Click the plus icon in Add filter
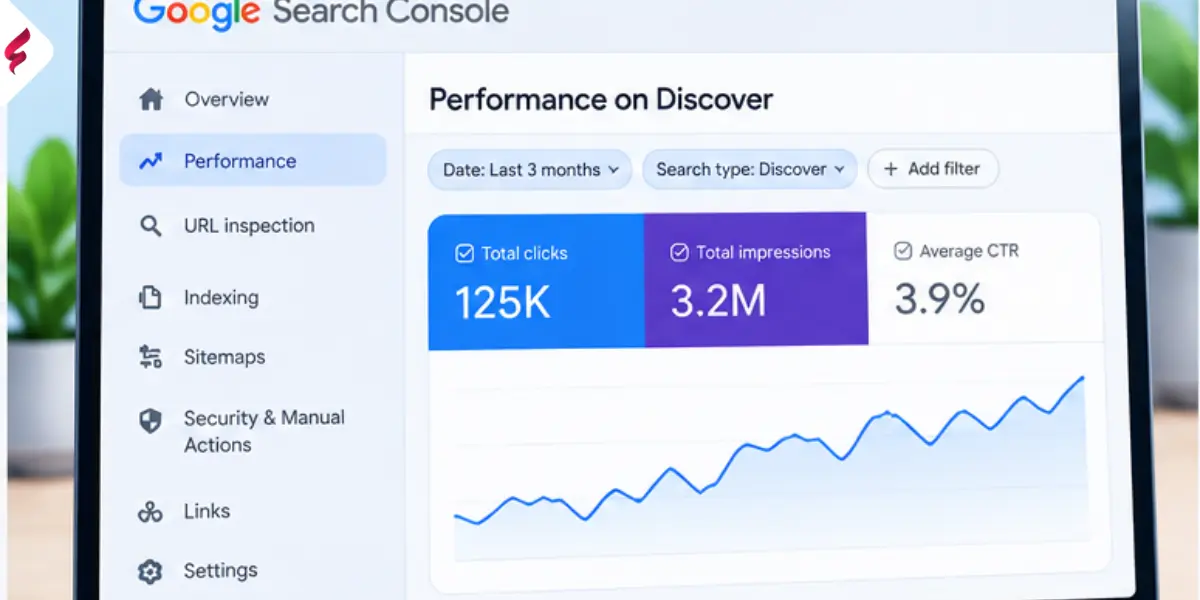Viewport: 1200px width, 600px height. pyautogui.click(x=890, y=169)
